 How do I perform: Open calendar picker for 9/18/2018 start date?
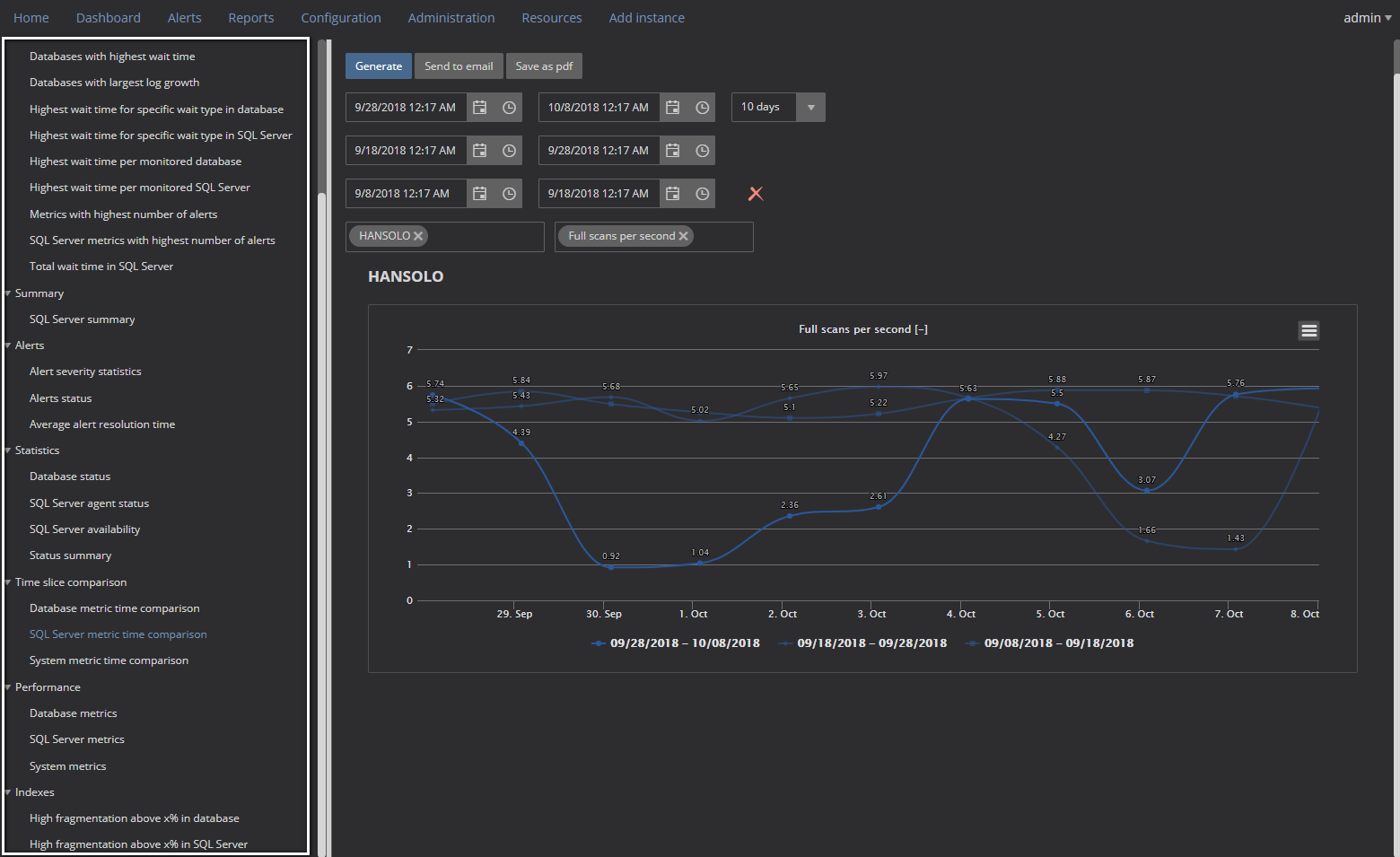(480, 151)
